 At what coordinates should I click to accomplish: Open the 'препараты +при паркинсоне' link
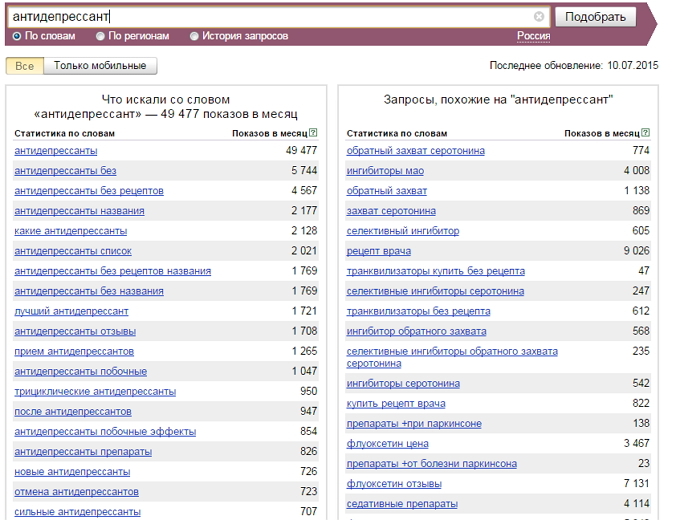pyautogui.click(x=414, y=424)
